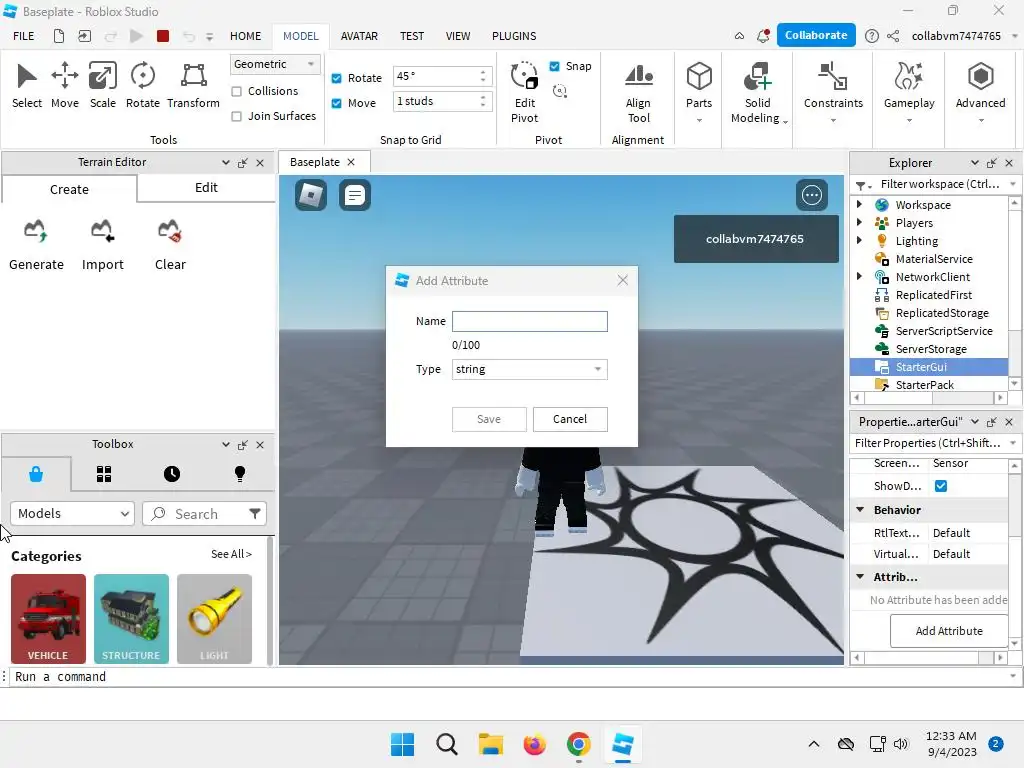Open the FILE menu
1024x768 pixels.
click(x=24, y=36)
